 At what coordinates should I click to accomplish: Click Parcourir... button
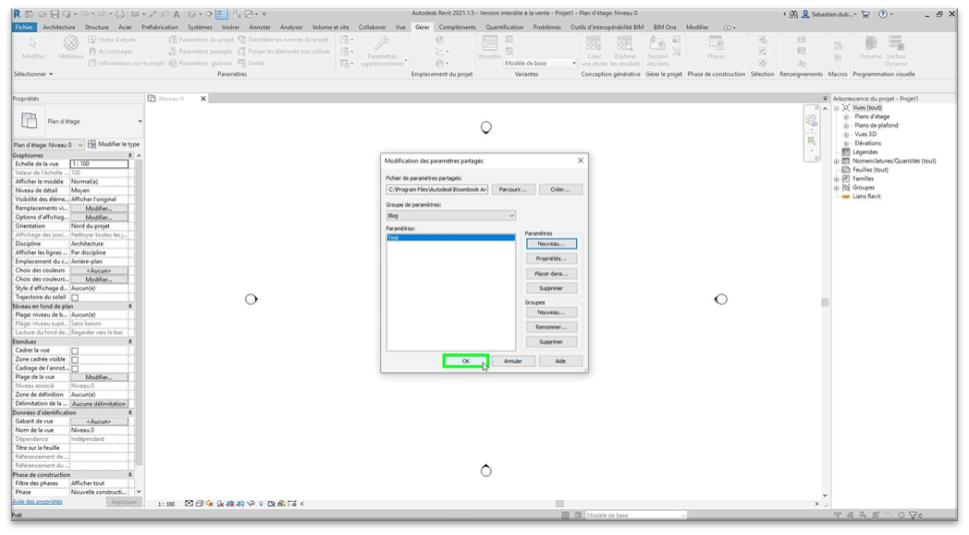tap(513, 190)
